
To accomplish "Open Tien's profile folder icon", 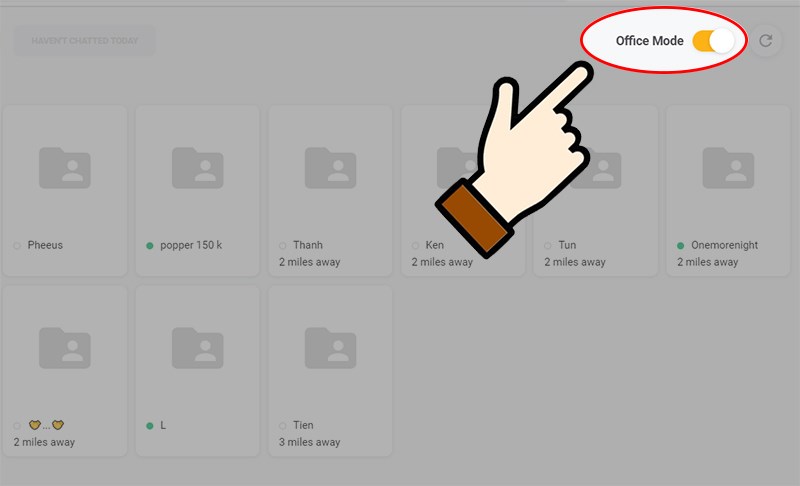I will point(330,348).
